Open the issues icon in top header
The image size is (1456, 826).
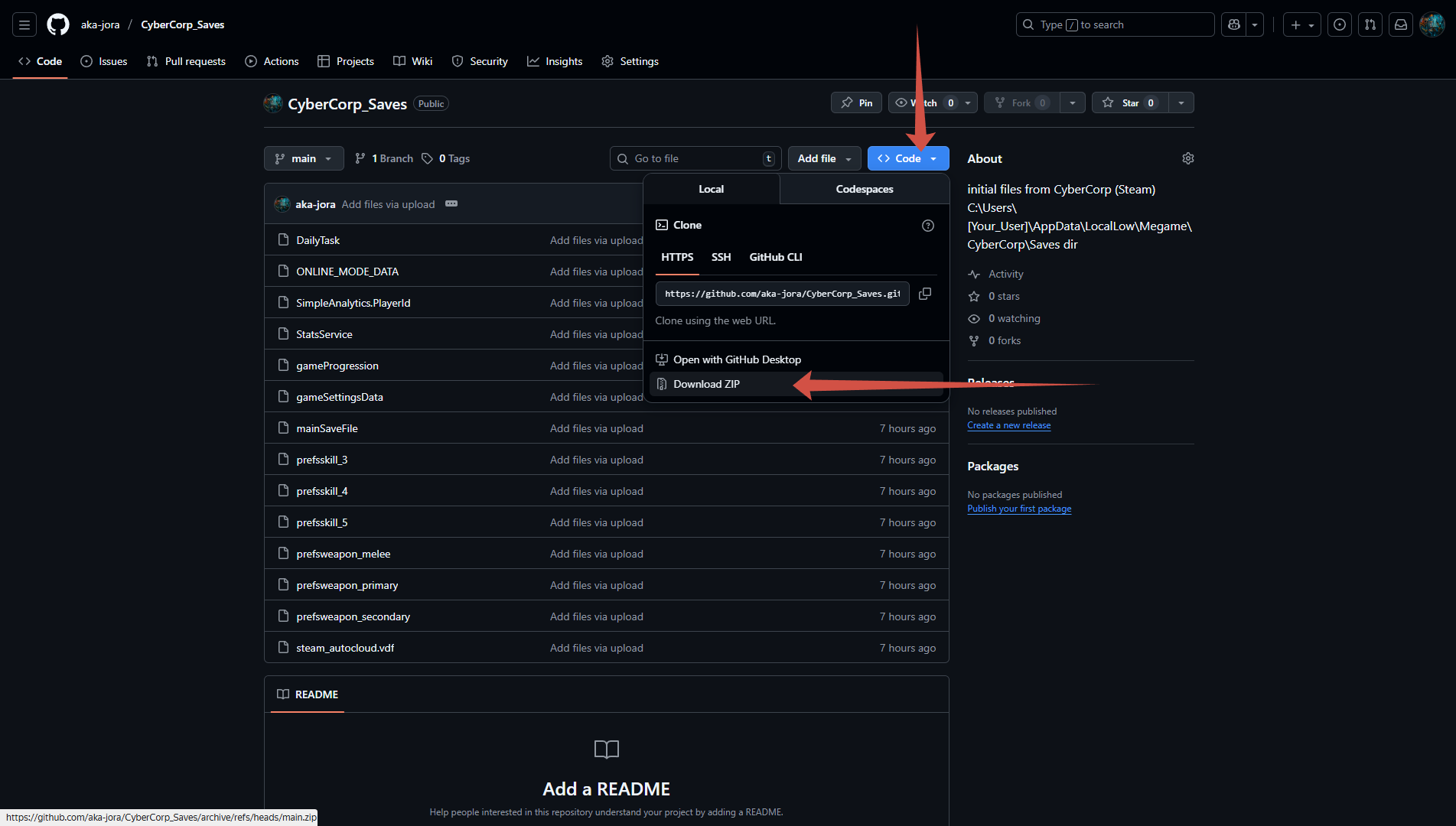[1340, 24]
